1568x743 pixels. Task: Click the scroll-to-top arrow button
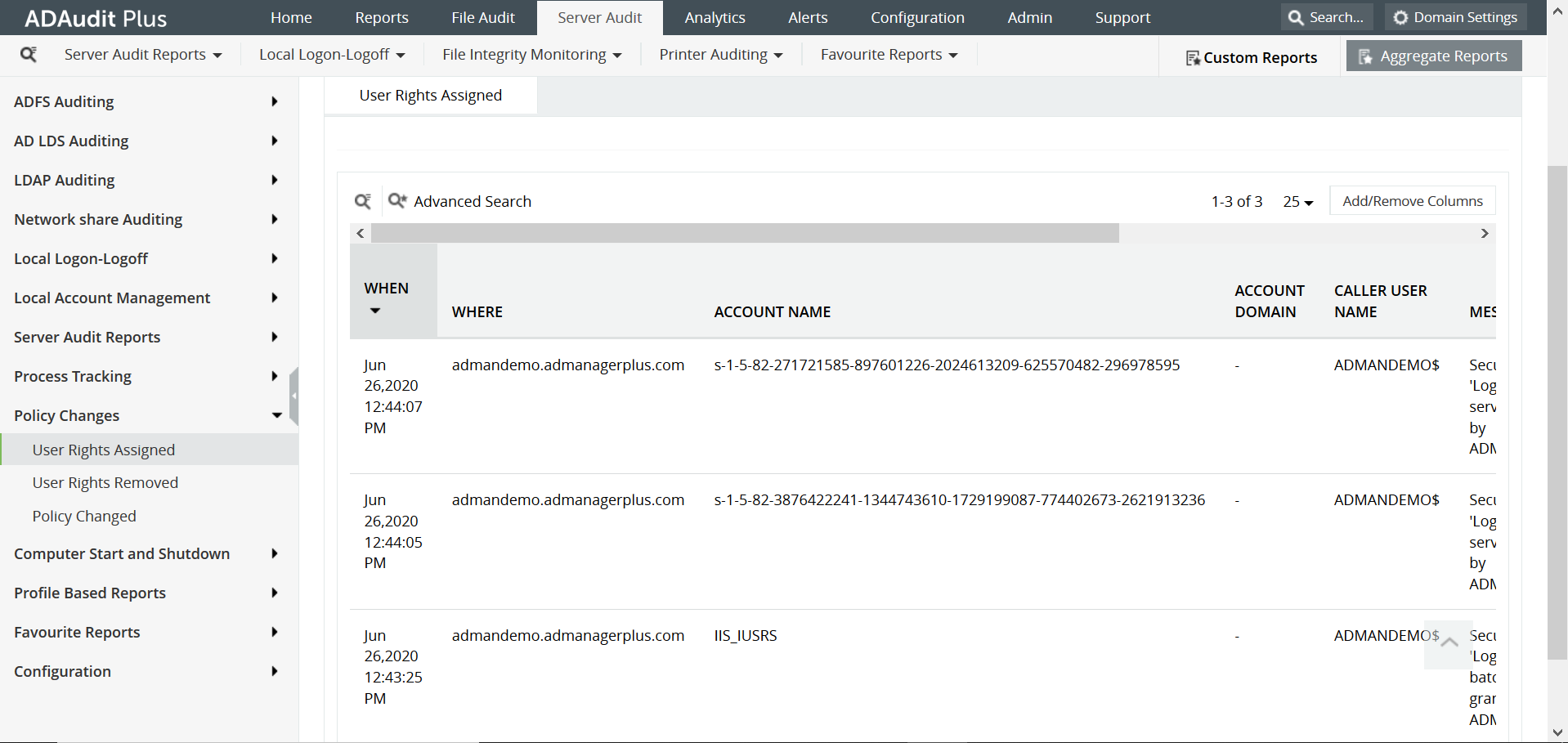tap(1448, 645)
